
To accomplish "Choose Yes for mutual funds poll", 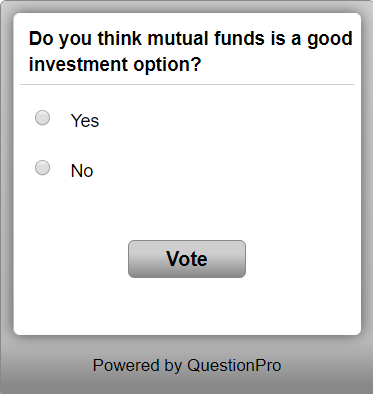I will (42, 118).
